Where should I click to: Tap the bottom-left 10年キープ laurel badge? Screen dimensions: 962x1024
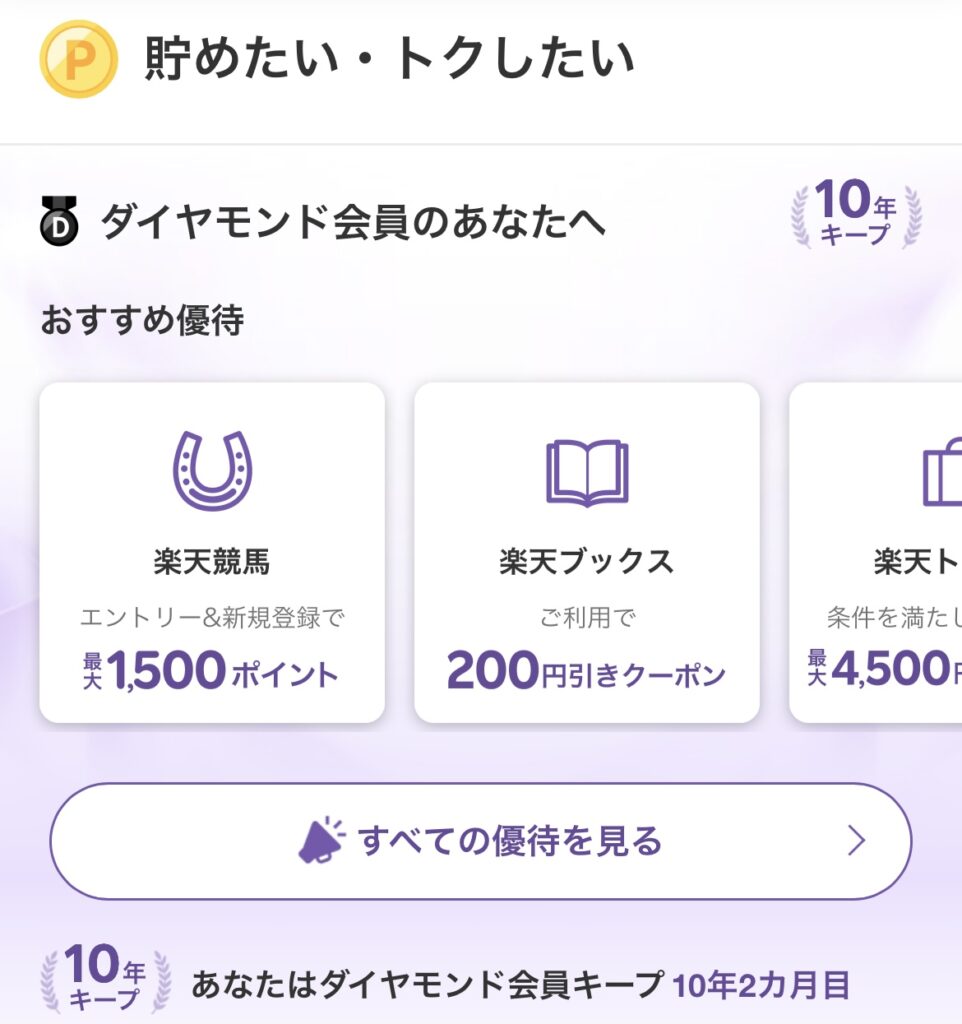pyautogui.click(x=105, y=978)
